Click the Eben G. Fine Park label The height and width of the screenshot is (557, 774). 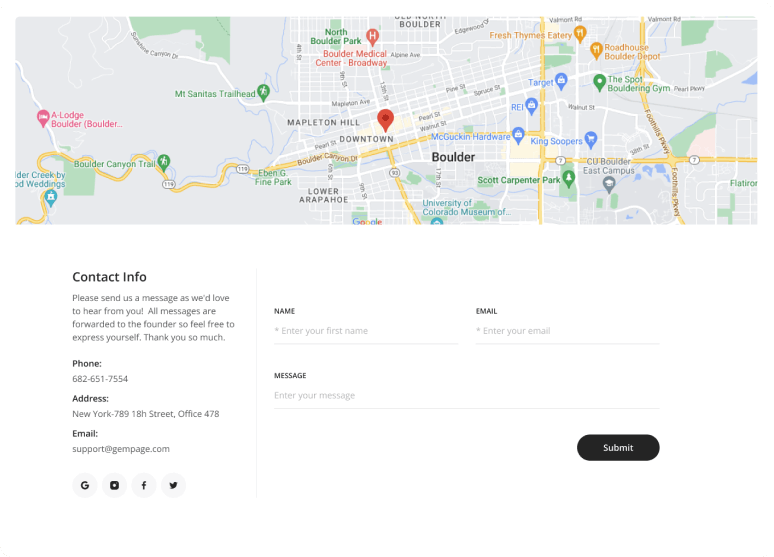click(x=273, y=177)
